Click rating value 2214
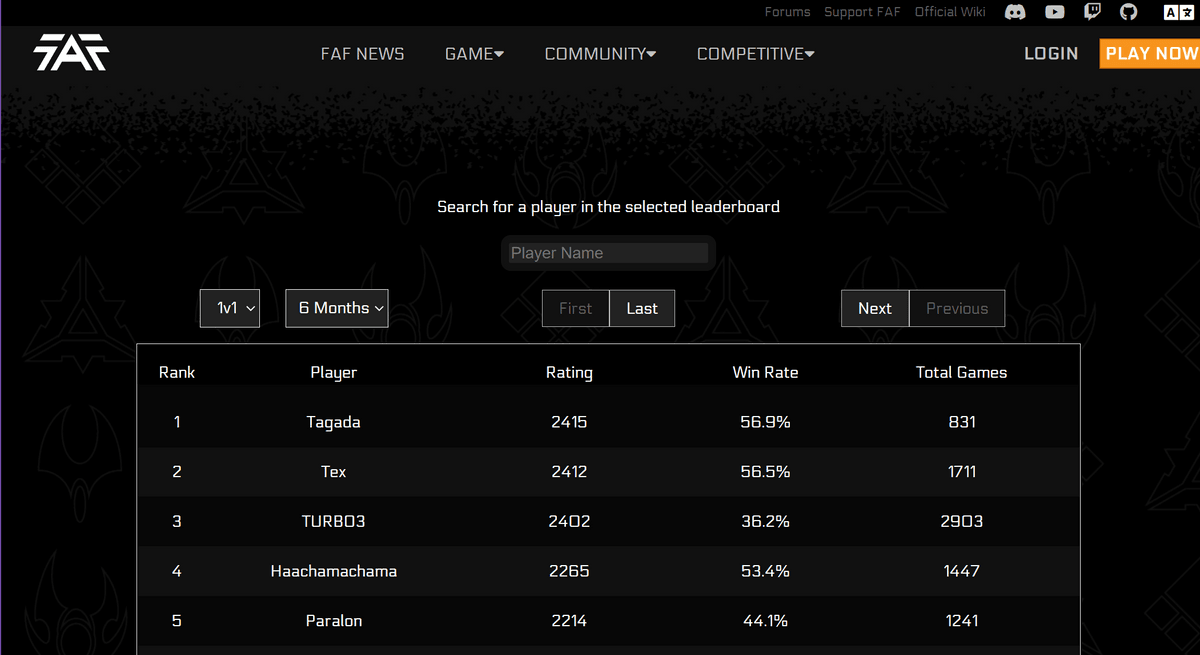The image size is (1200, 655). click(569, 621)
